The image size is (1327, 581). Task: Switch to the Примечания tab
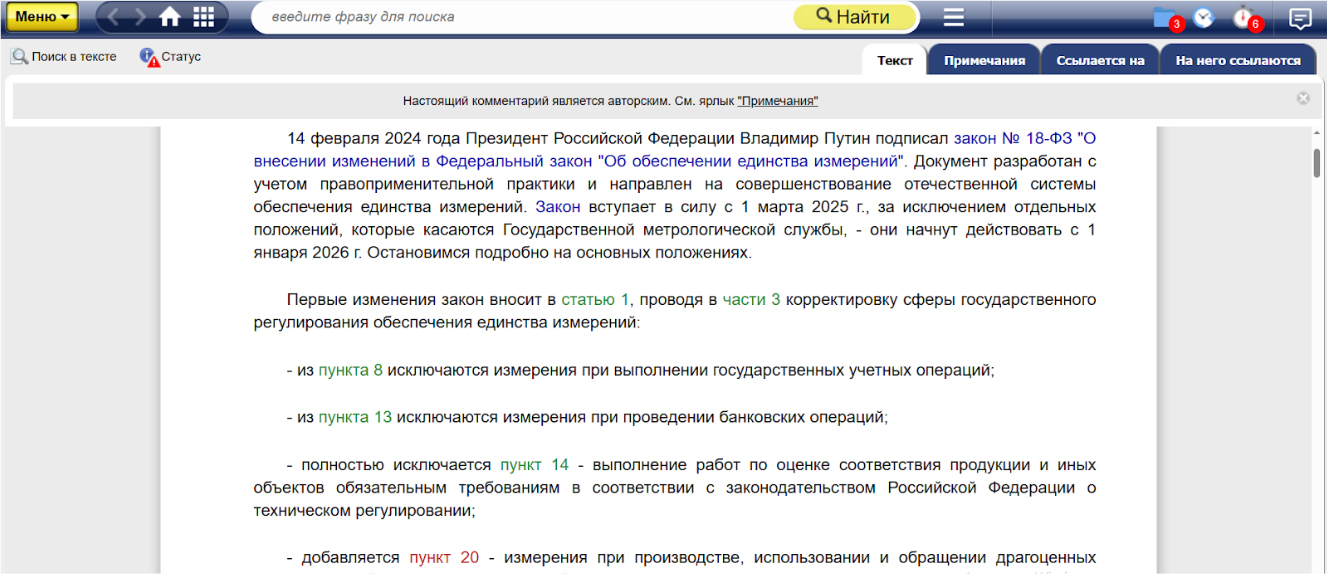(984, 60)
